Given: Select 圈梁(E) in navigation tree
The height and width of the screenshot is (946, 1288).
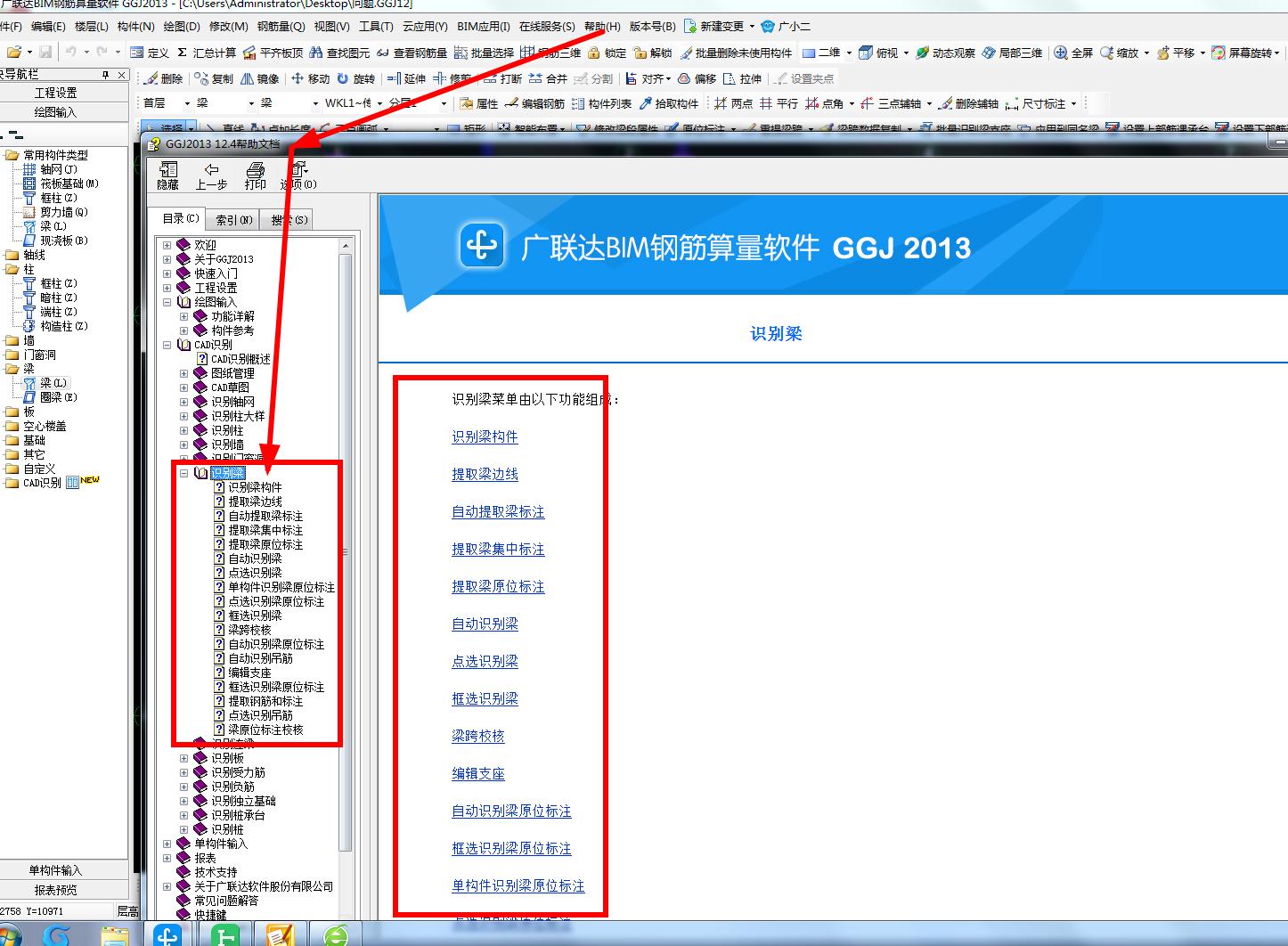Looking at the screenshot, I should [x=59, y=397].
